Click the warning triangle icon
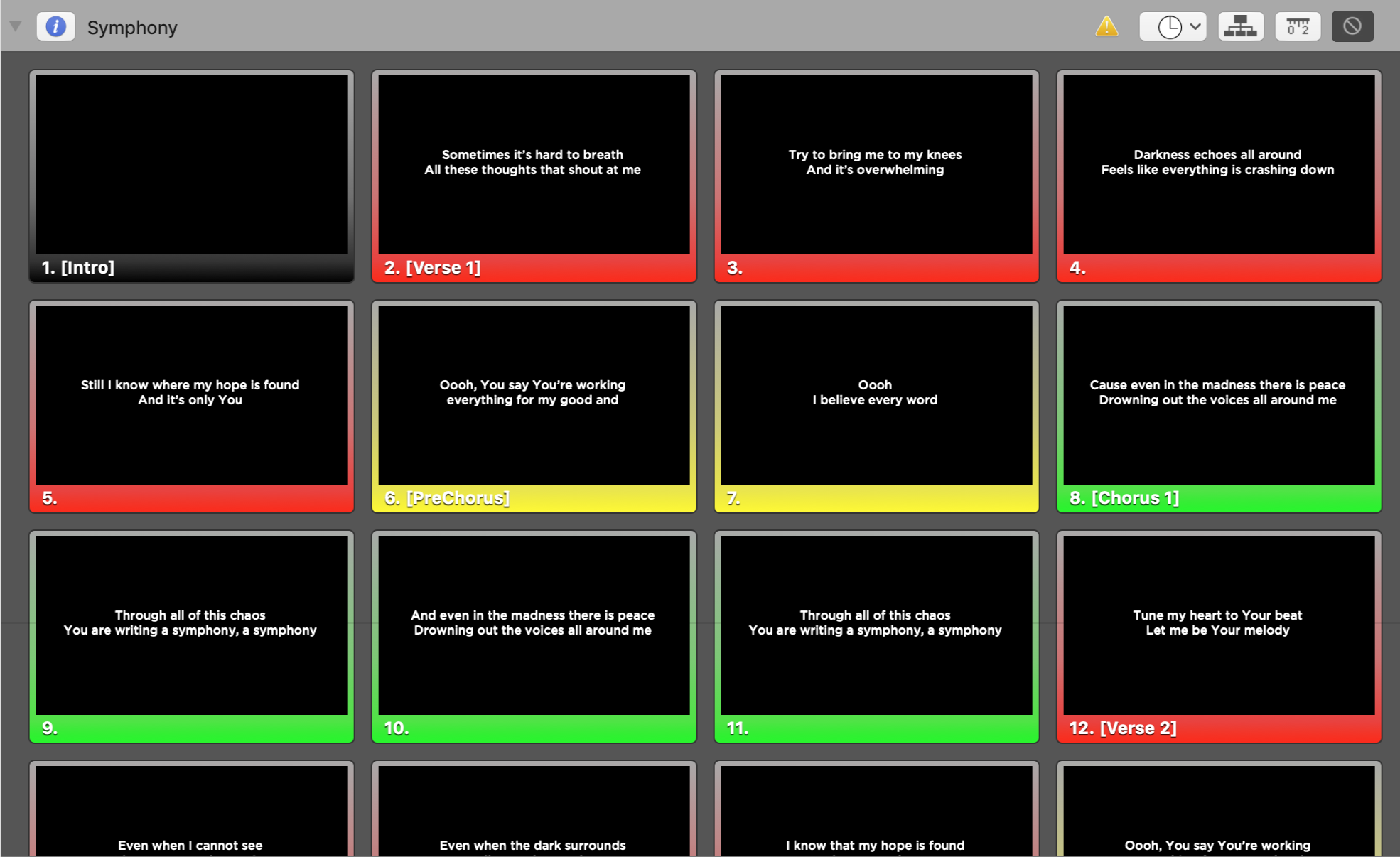This screenshot has width=1400, height=857. [1107, 27]
